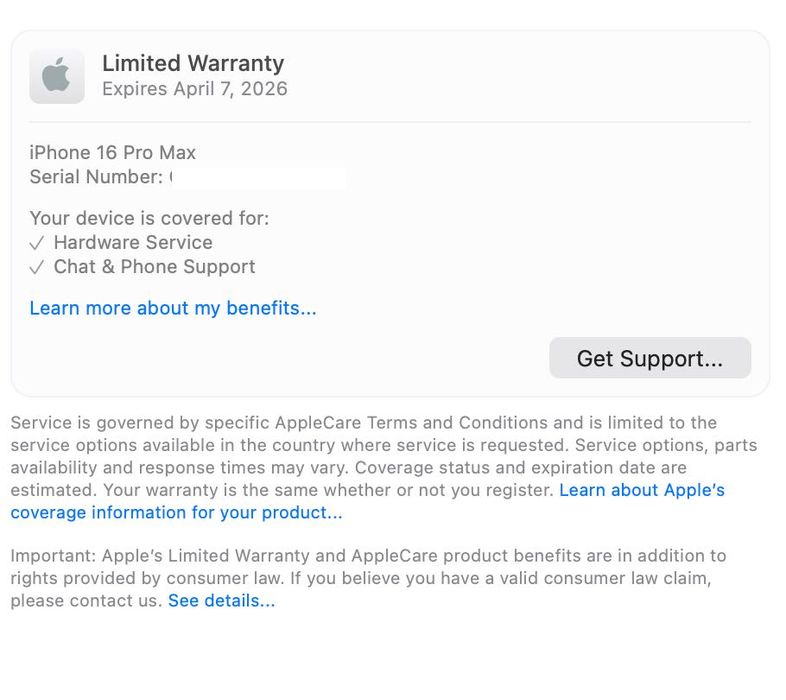Viewport: 786px width, 700px height.
Task: Click the Limited Warranty heading
Action: (193, 63)
